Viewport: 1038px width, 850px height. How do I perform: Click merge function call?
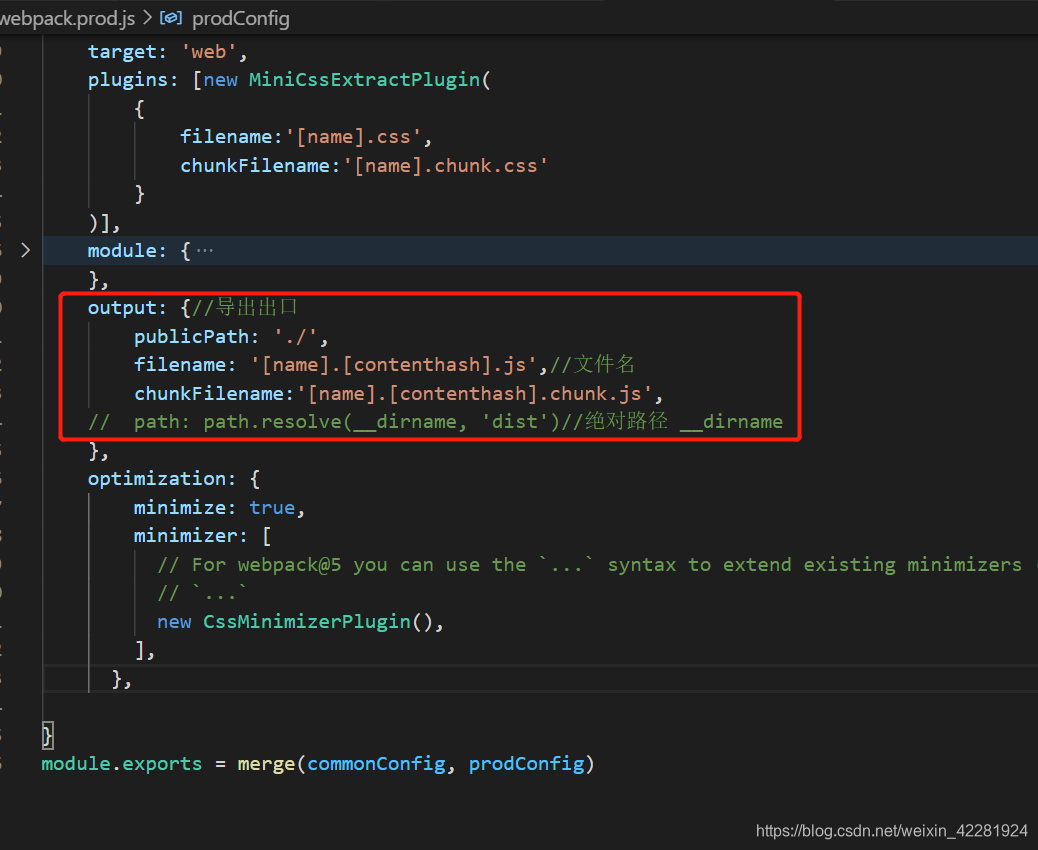[x=266, y=764]
